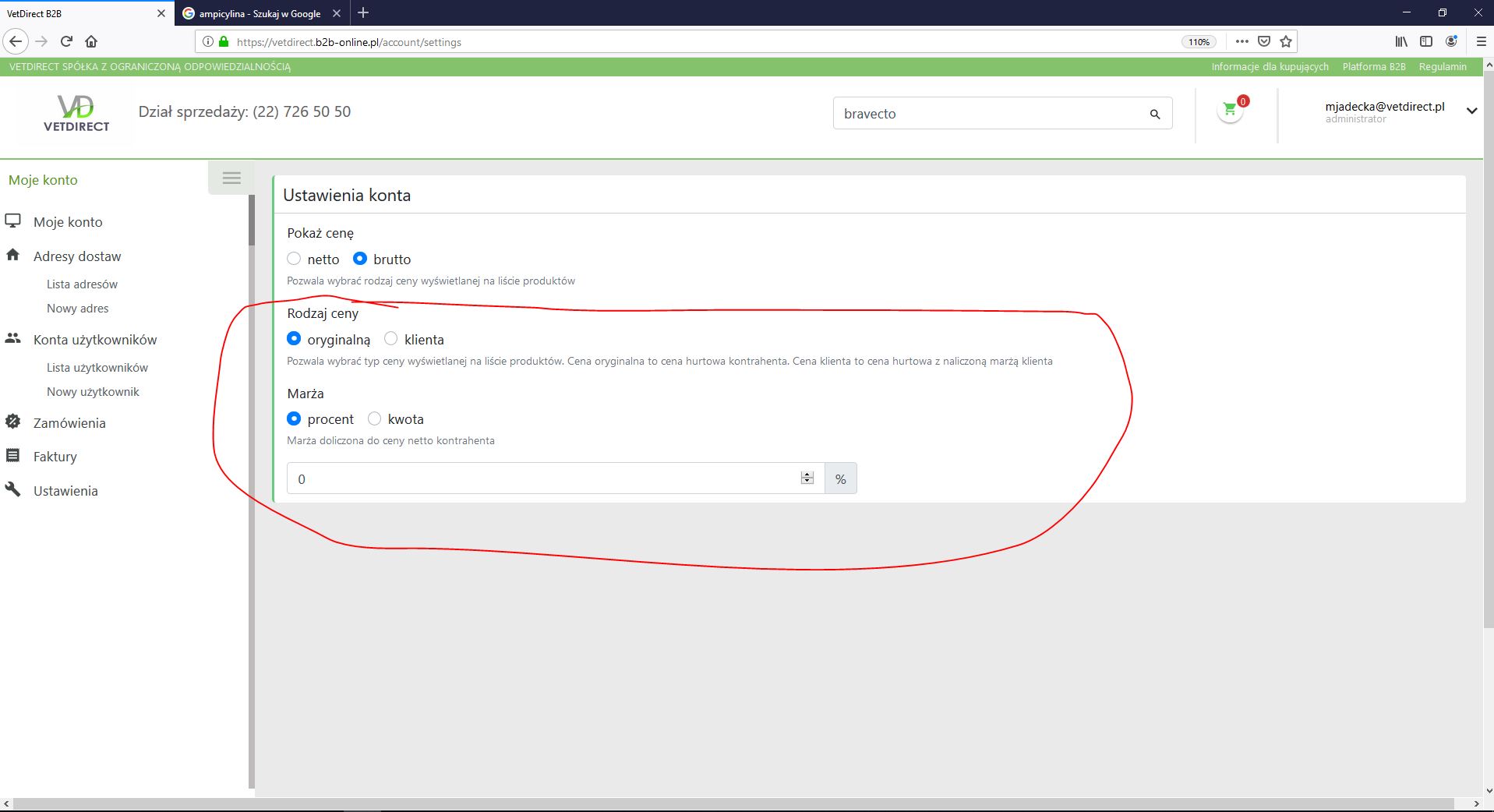Click the VetDirect logo
The image size is (1494, 812).
[76, 114]
